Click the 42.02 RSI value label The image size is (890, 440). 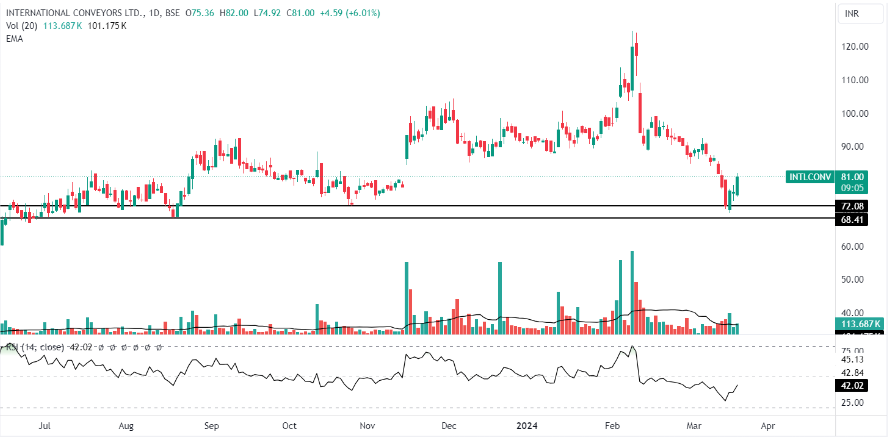tap(852, 384)
